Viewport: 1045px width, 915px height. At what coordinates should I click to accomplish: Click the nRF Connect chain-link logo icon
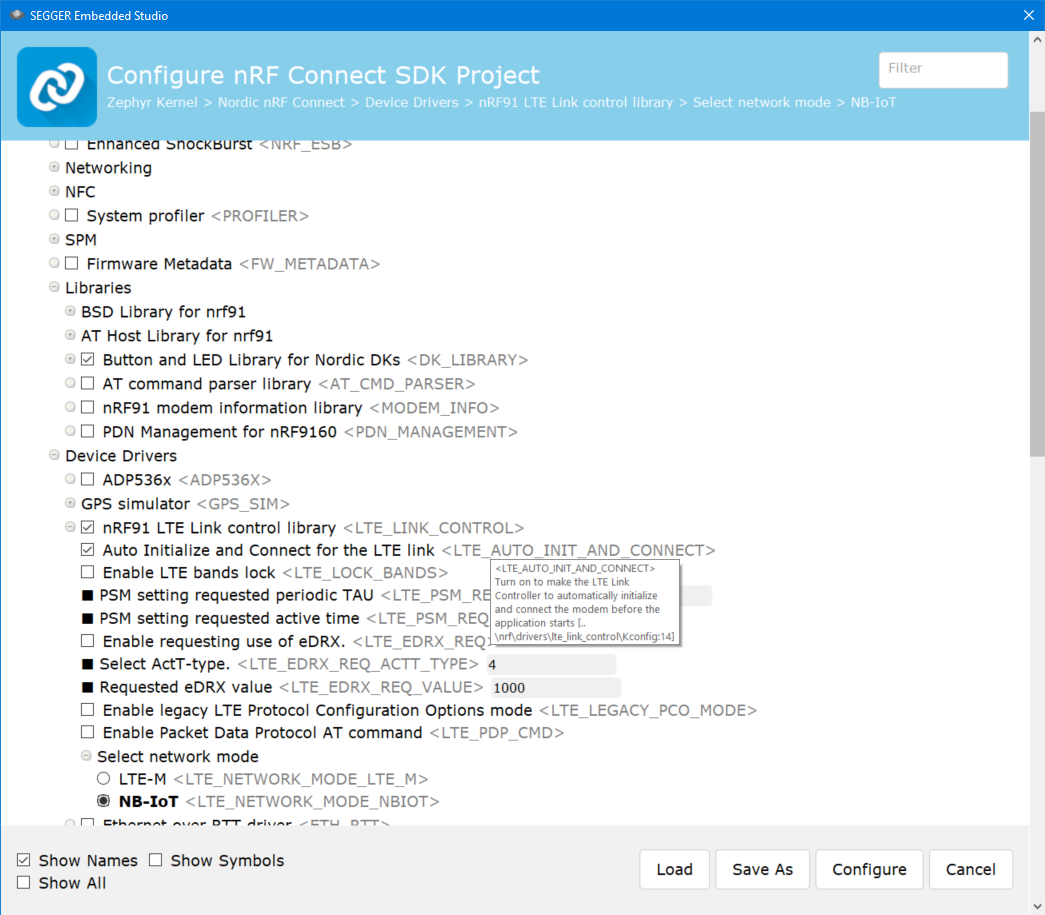(57, 87)
